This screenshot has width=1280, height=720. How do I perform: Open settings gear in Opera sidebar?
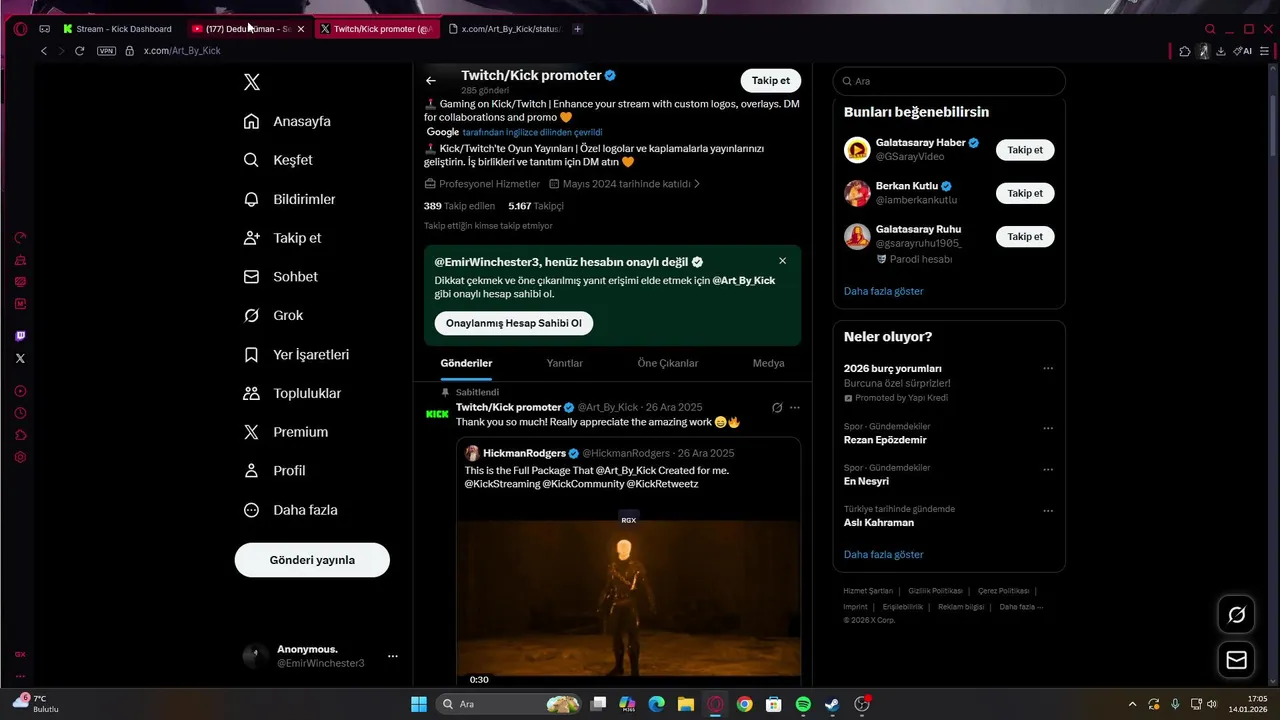tap(20, 457)
